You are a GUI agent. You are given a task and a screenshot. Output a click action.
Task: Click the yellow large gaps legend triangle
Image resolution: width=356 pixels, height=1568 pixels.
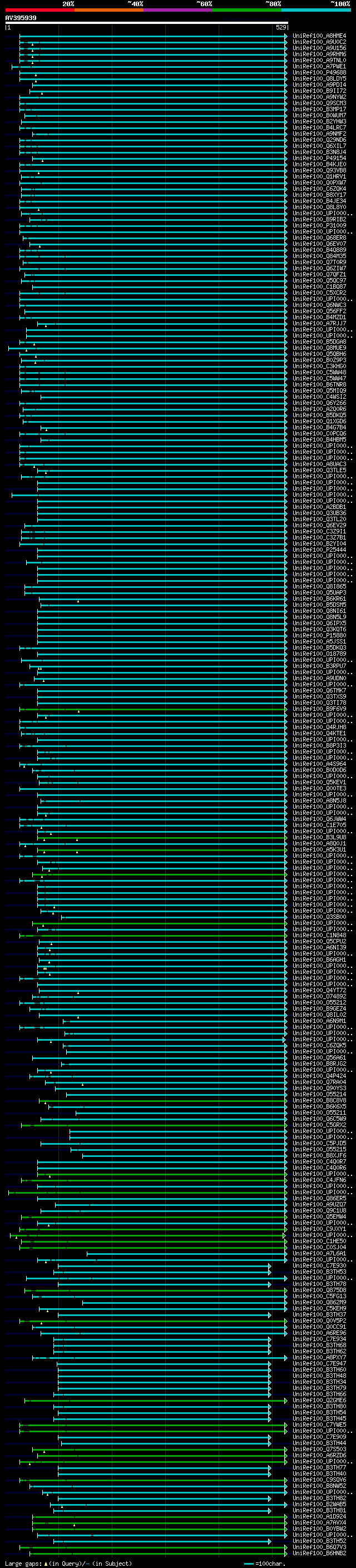pos(46,1563)
